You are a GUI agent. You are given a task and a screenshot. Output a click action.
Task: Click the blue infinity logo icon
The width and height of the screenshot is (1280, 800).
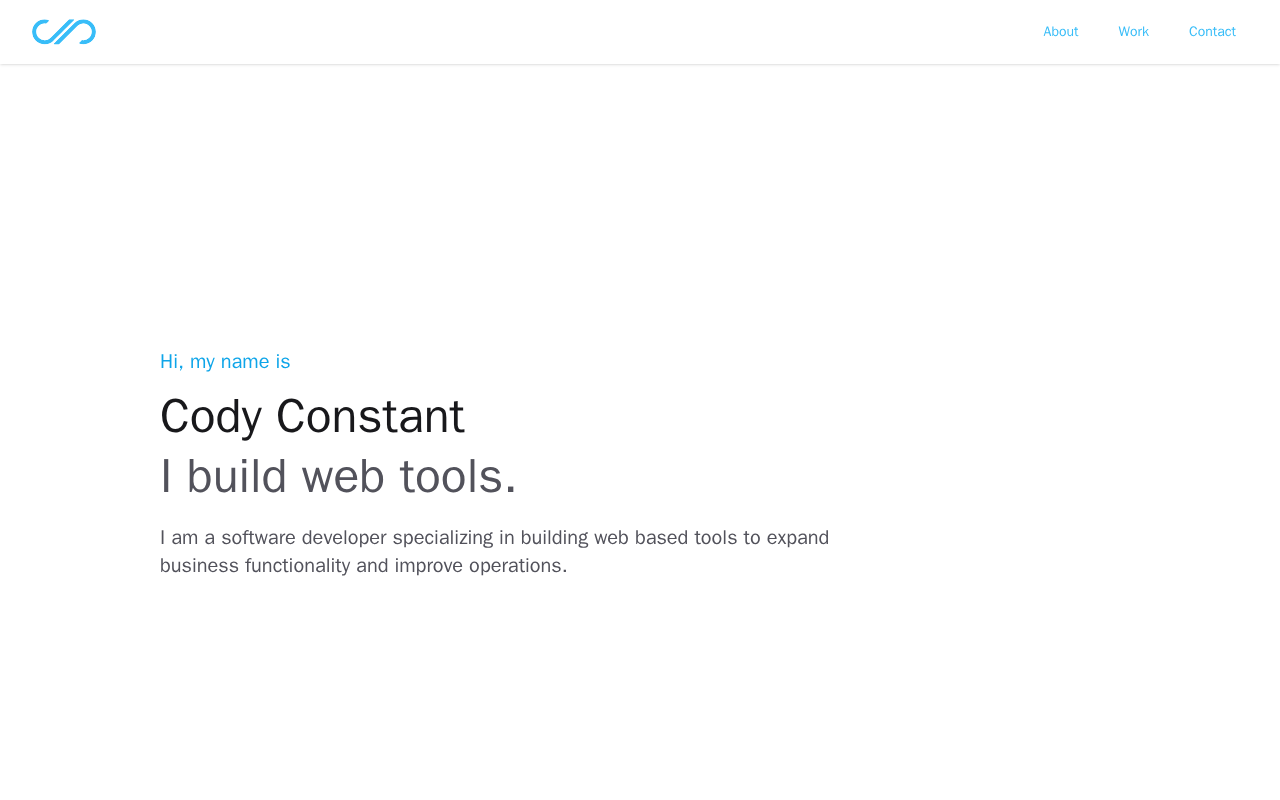(x=64, y=32)
